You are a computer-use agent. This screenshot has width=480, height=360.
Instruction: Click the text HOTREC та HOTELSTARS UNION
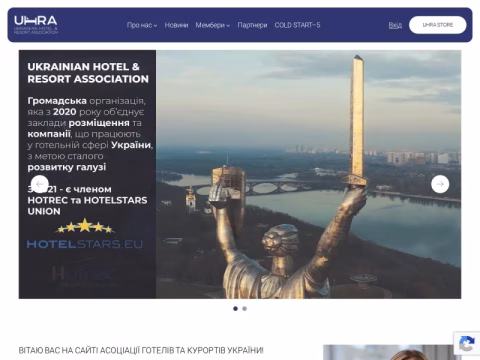tap(87, 206)
